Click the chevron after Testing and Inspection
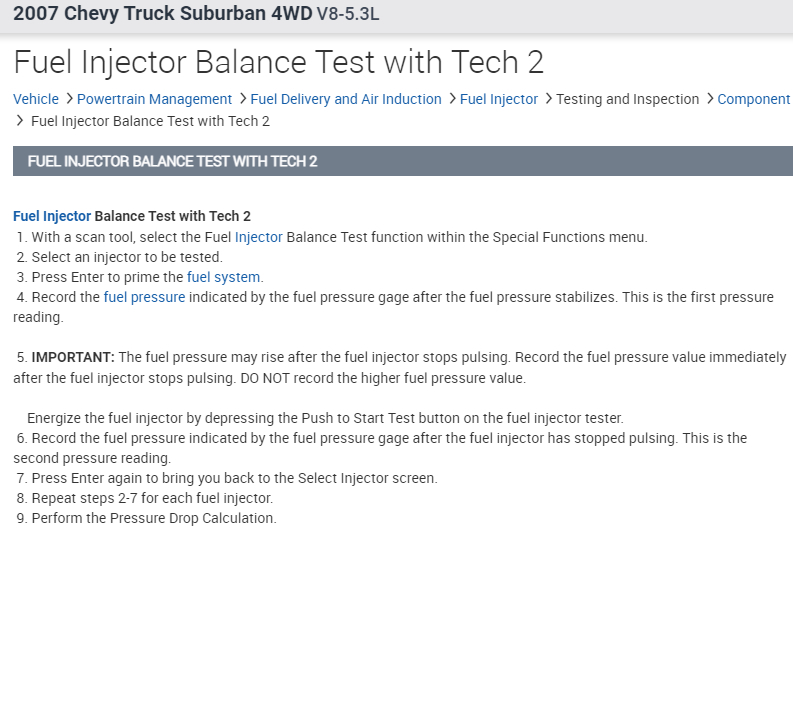 (x=709, y=99)
